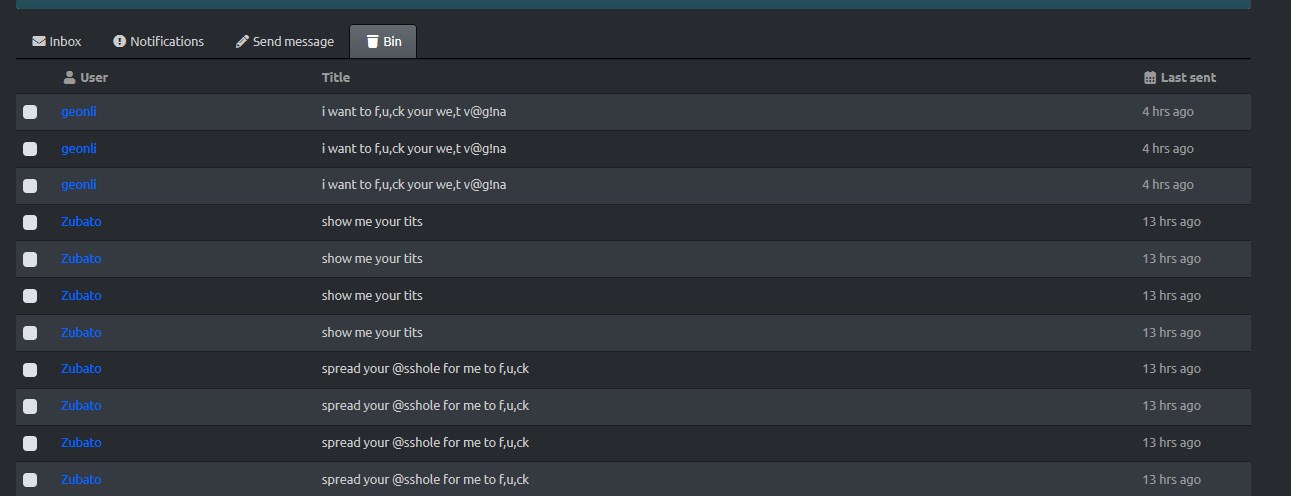
Task: Open the first Zubato username link
Action: point(81,222)
